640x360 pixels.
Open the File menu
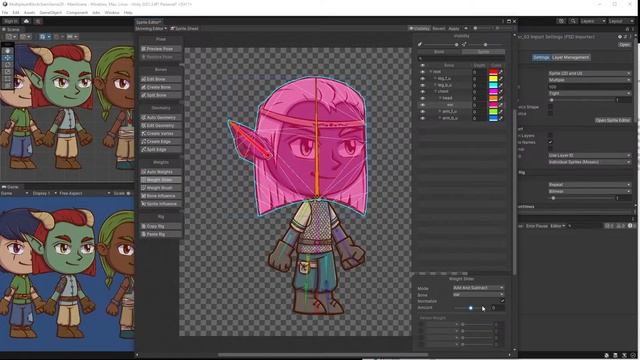(5, 13)
